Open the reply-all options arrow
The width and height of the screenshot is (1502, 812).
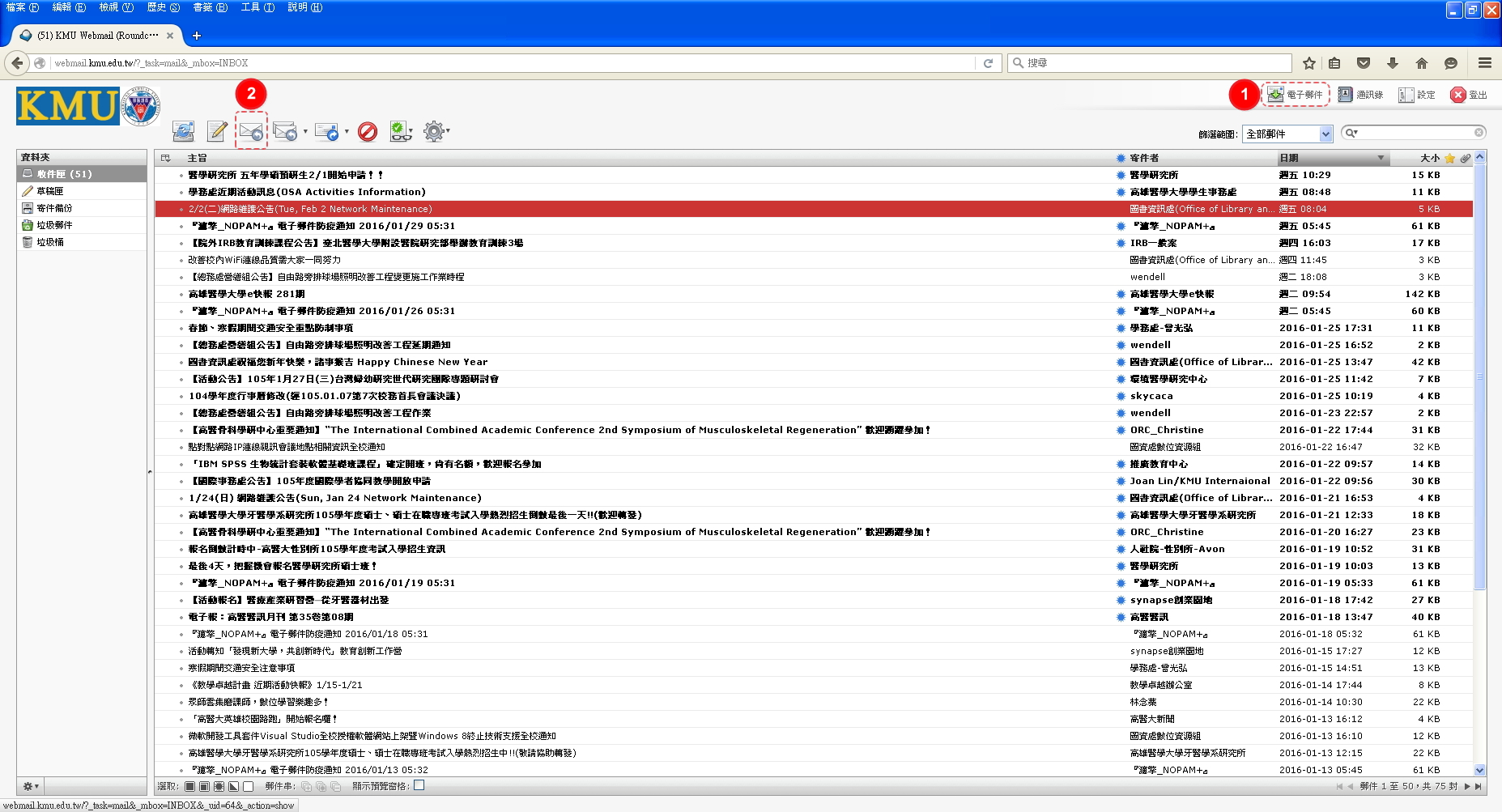coord(305,131)
